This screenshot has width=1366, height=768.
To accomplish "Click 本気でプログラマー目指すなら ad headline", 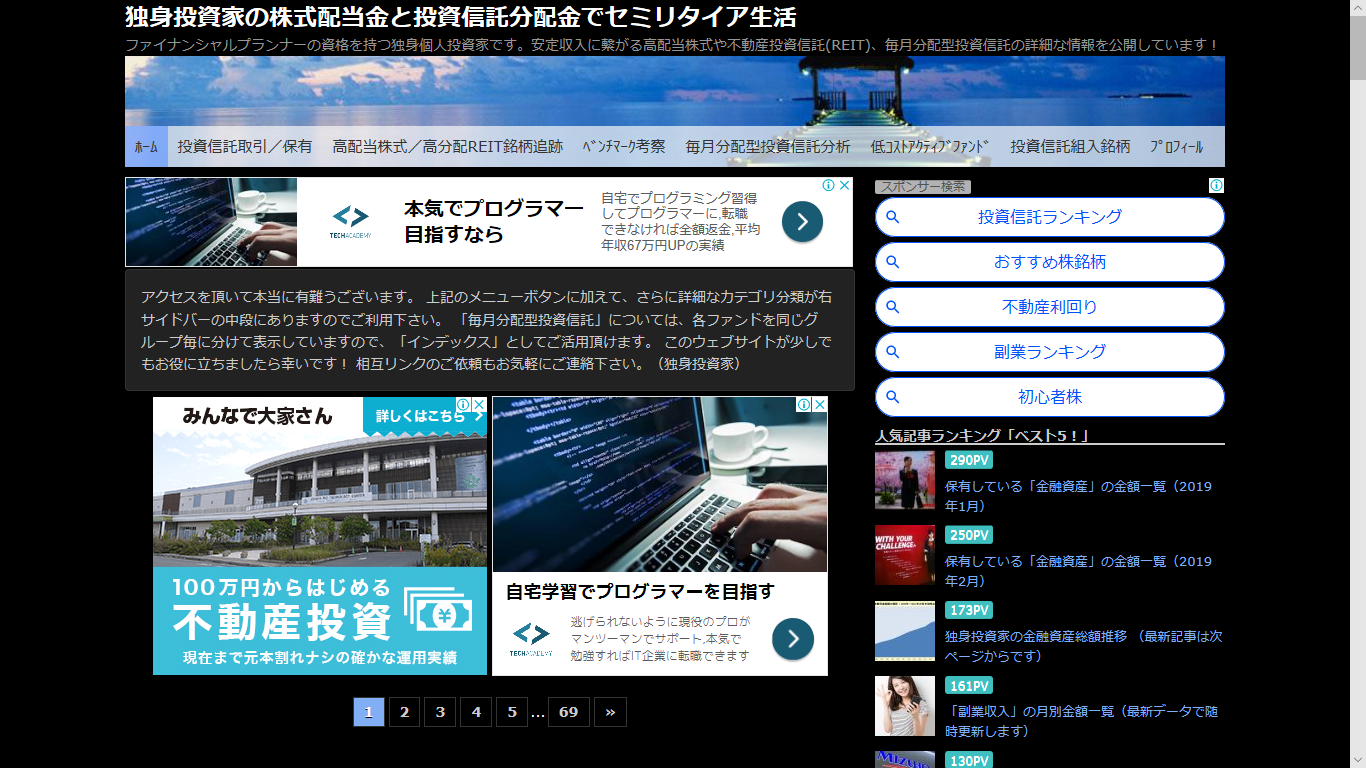I will [494, 222].
